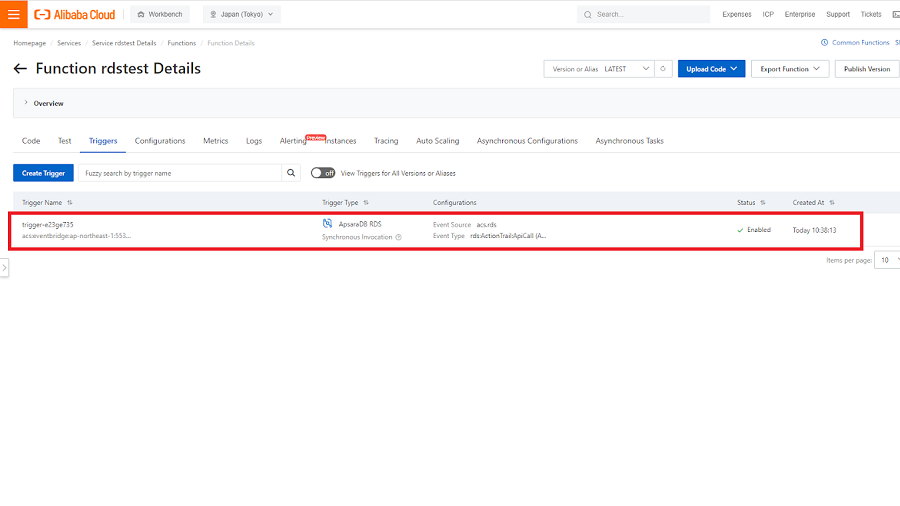This screenshot has height=506, width=900.
Task: Sort by Trigger Name column icon
Action: click(x=70, y=203)
